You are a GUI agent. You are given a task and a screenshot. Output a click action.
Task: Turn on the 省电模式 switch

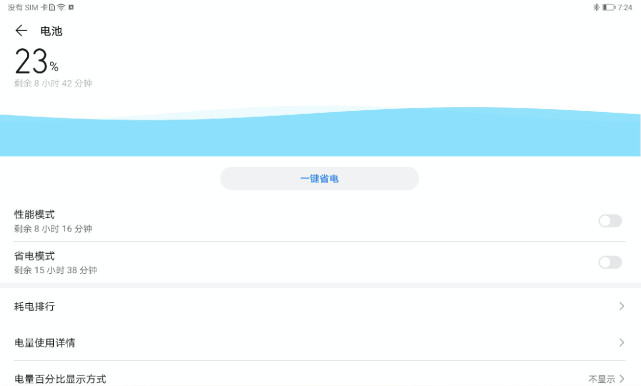click(610, 262)
